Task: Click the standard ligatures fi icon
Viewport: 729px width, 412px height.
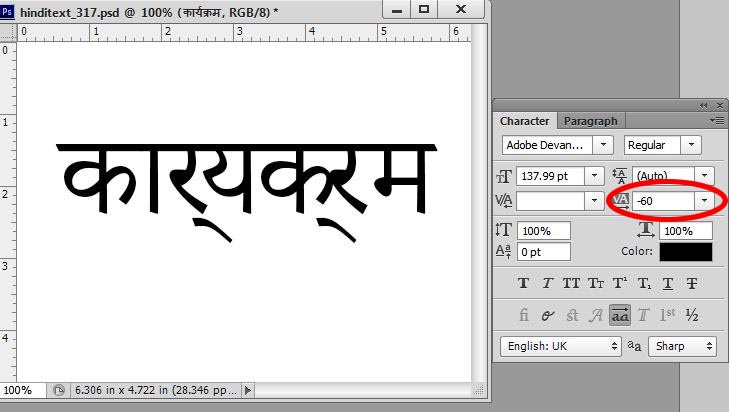Action: point(524,315)
